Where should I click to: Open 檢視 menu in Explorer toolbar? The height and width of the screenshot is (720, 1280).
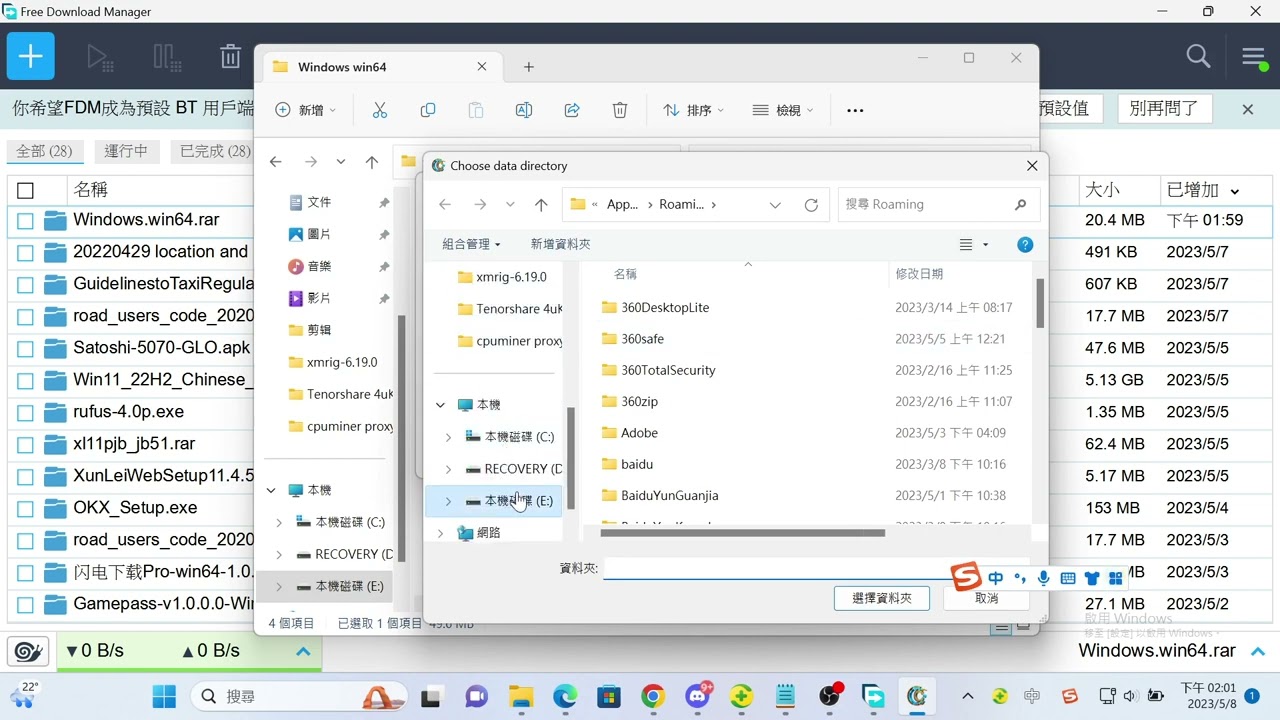pyautogui.click(x=783, y=110)
